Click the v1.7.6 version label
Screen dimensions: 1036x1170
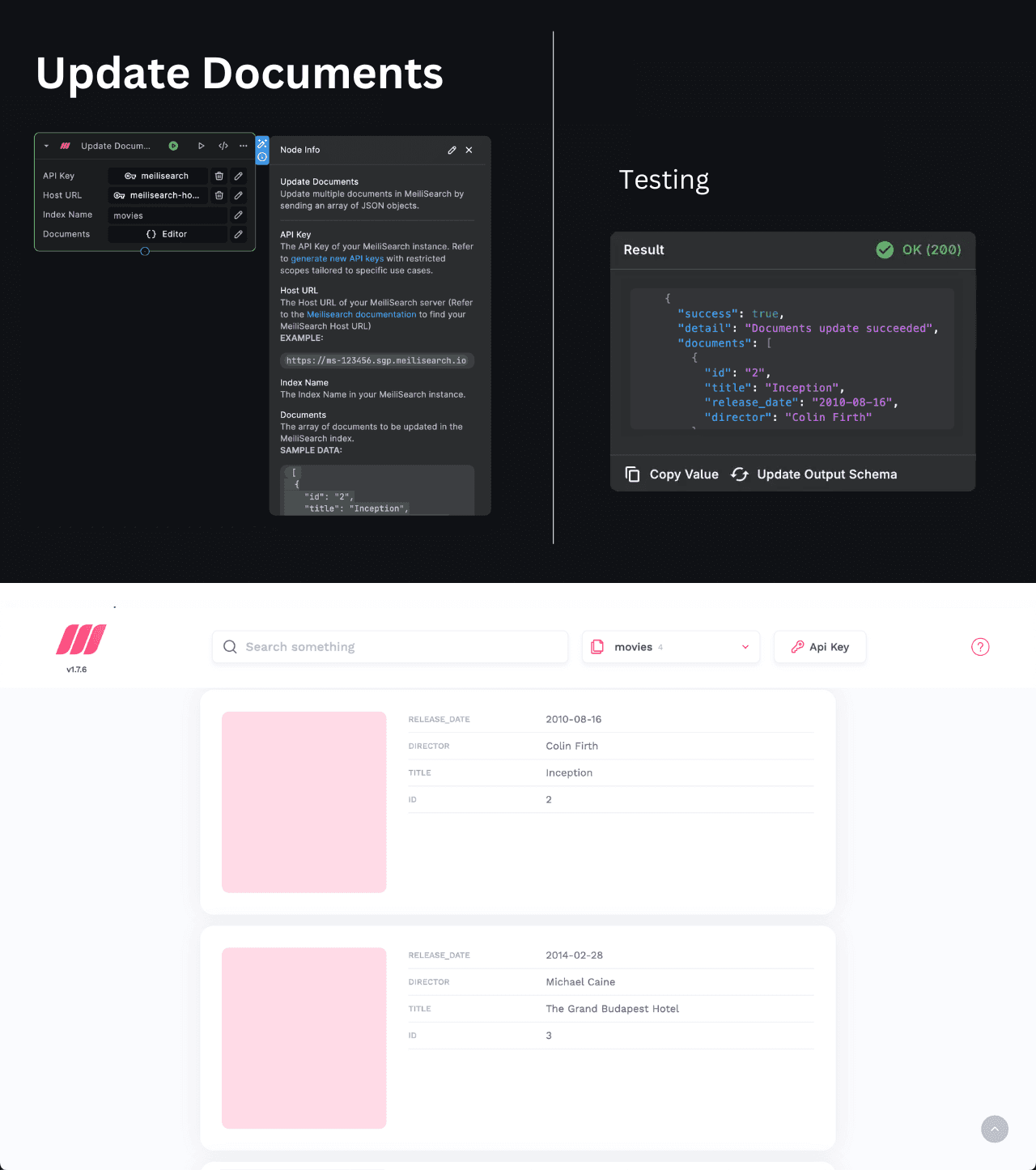click(x=77, y=670)
